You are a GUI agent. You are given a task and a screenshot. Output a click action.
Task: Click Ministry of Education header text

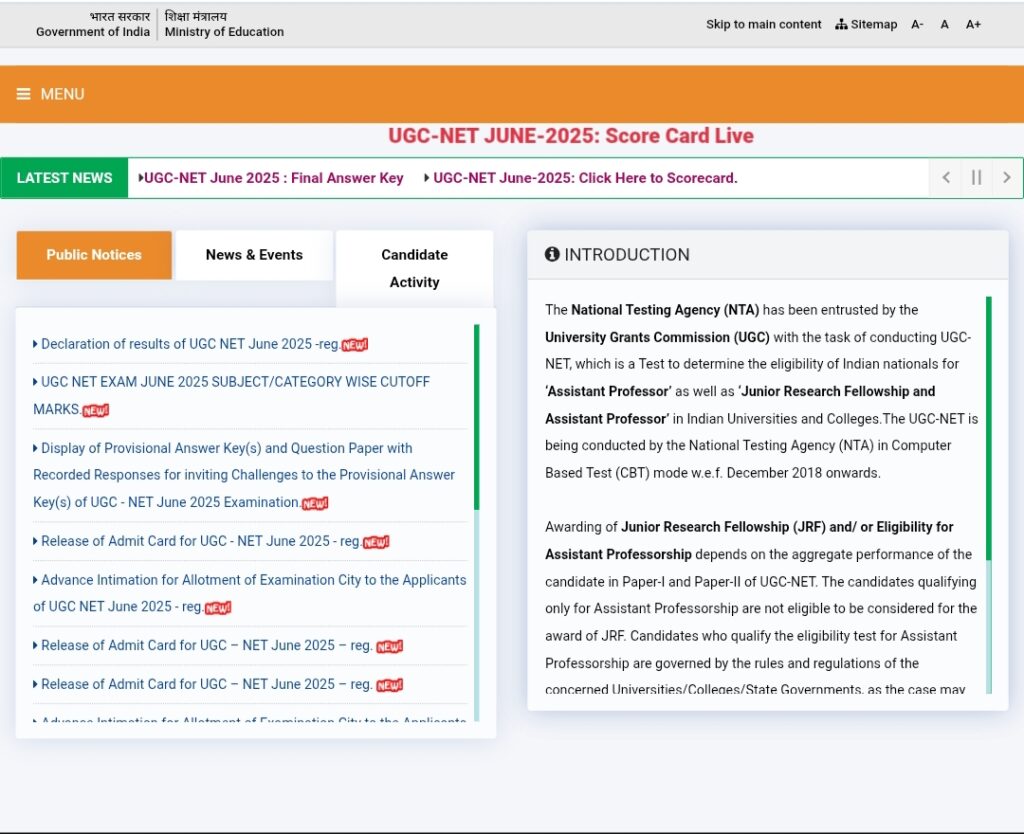[x=224, y=31]
